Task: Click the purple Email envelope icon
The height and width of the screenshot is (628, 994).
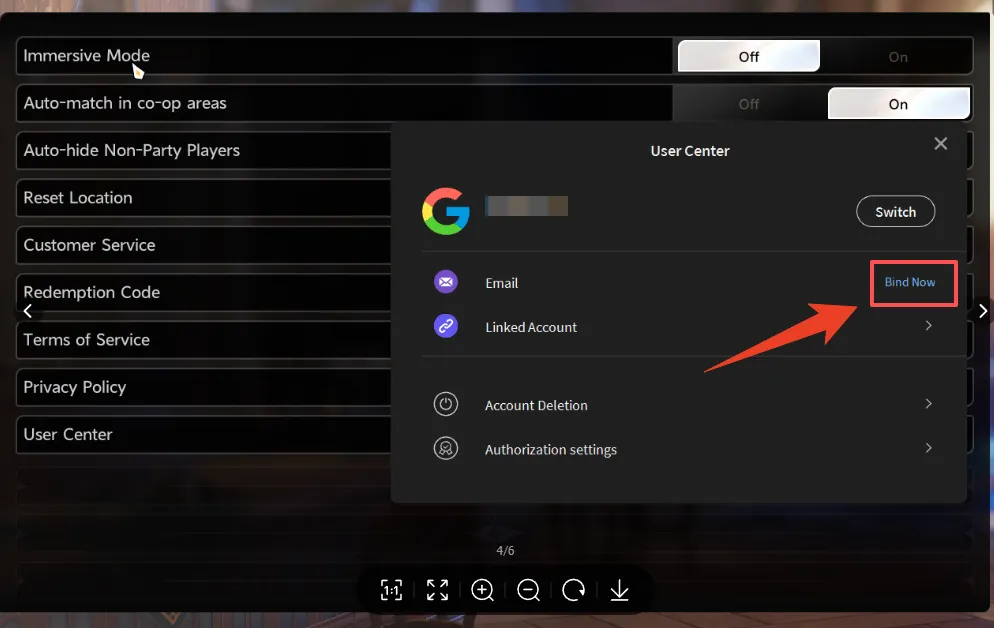Action: (x=446, y=283)
